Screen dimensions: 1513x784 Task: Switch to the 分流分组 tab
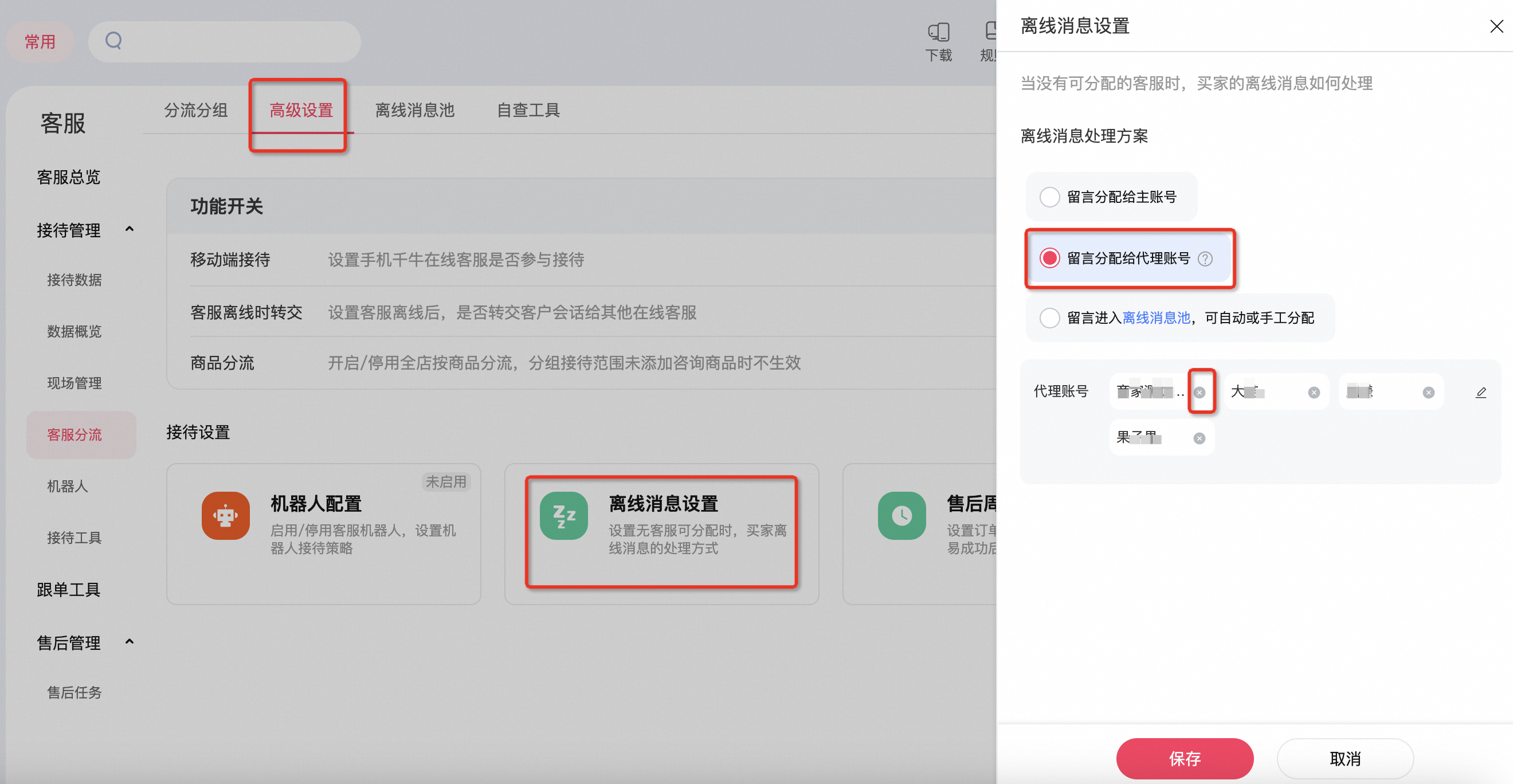[195, 110]
